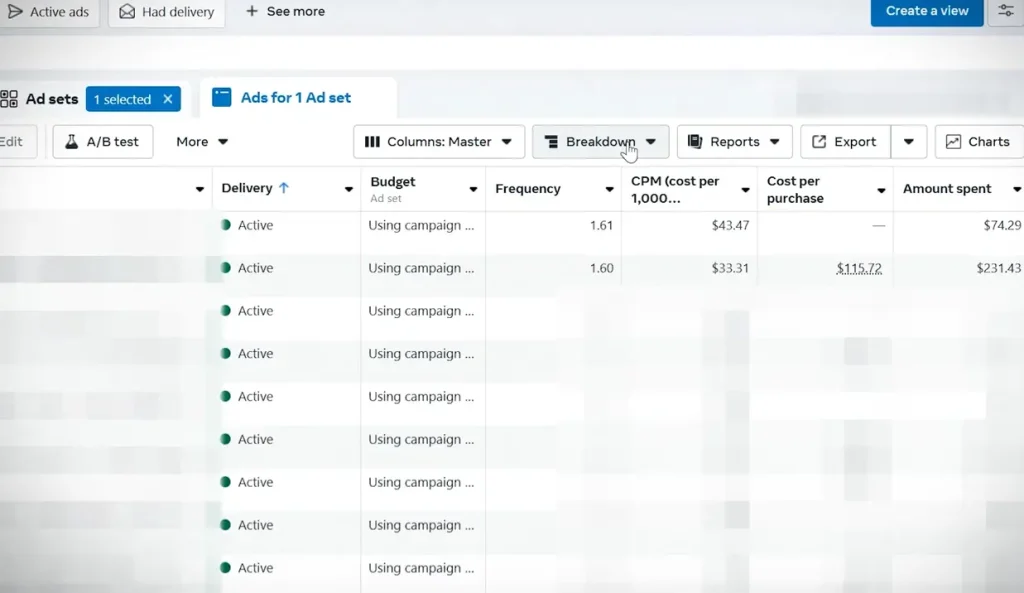Click the $231.43 amount spent cell

[x=999, y=268]
